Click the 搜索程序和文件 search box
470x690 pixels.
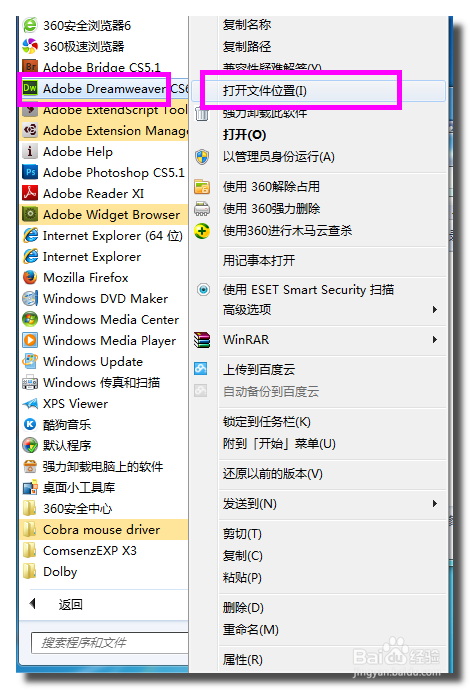click(110, 643)
